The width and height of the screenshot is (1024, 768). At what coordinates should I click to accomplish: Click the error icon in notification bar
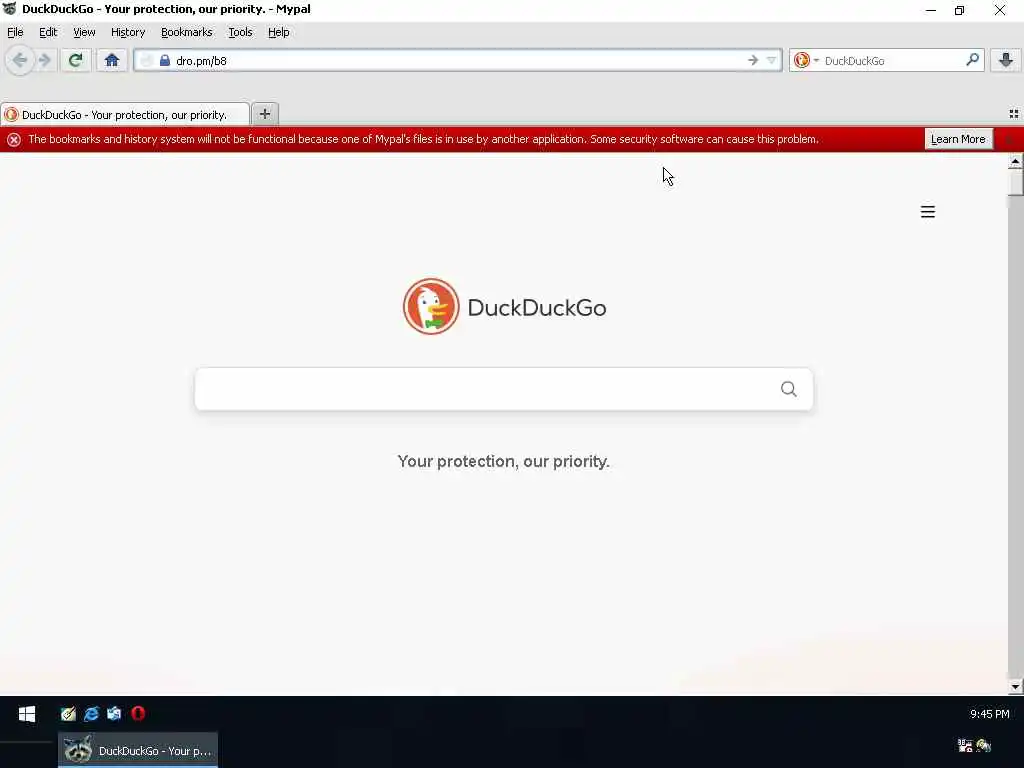[x=14, y=139]
